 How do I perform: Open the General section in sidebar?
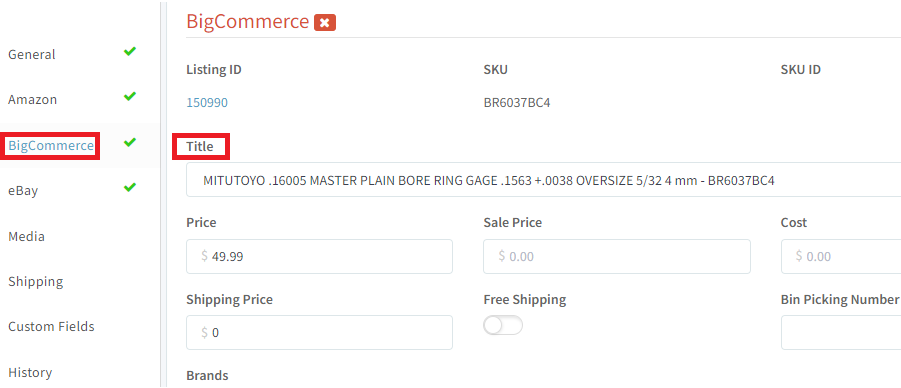[32, 55]
